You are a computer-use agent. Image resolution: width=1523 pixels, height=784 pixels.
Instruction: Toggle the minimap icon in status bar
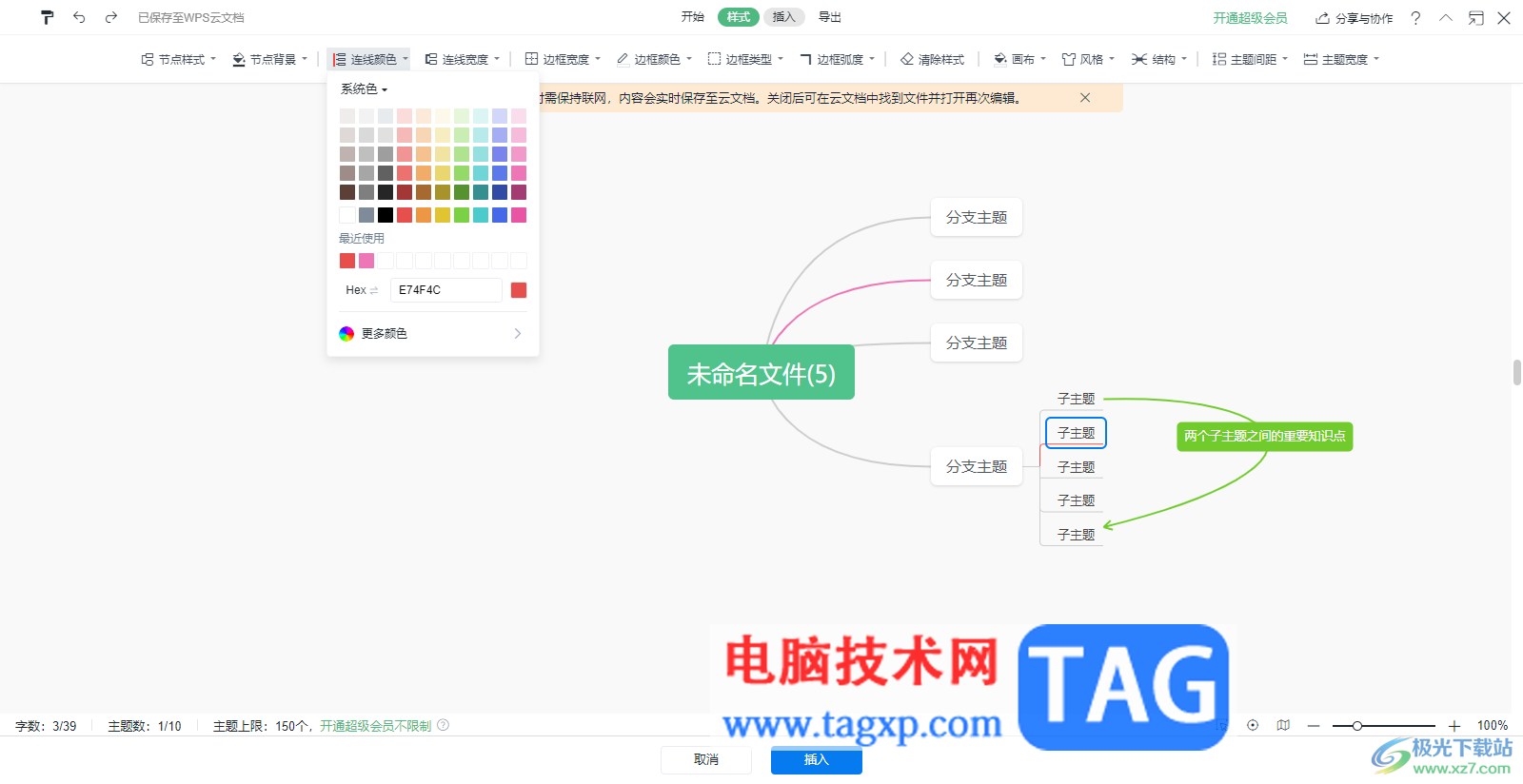coord(1283,725)
